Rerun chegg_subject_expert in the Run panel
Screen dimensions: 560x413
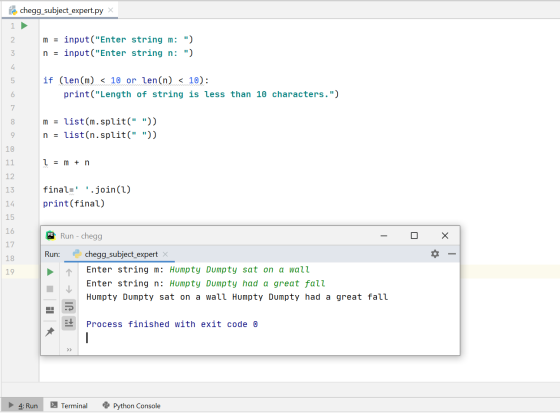pos(50,272)
